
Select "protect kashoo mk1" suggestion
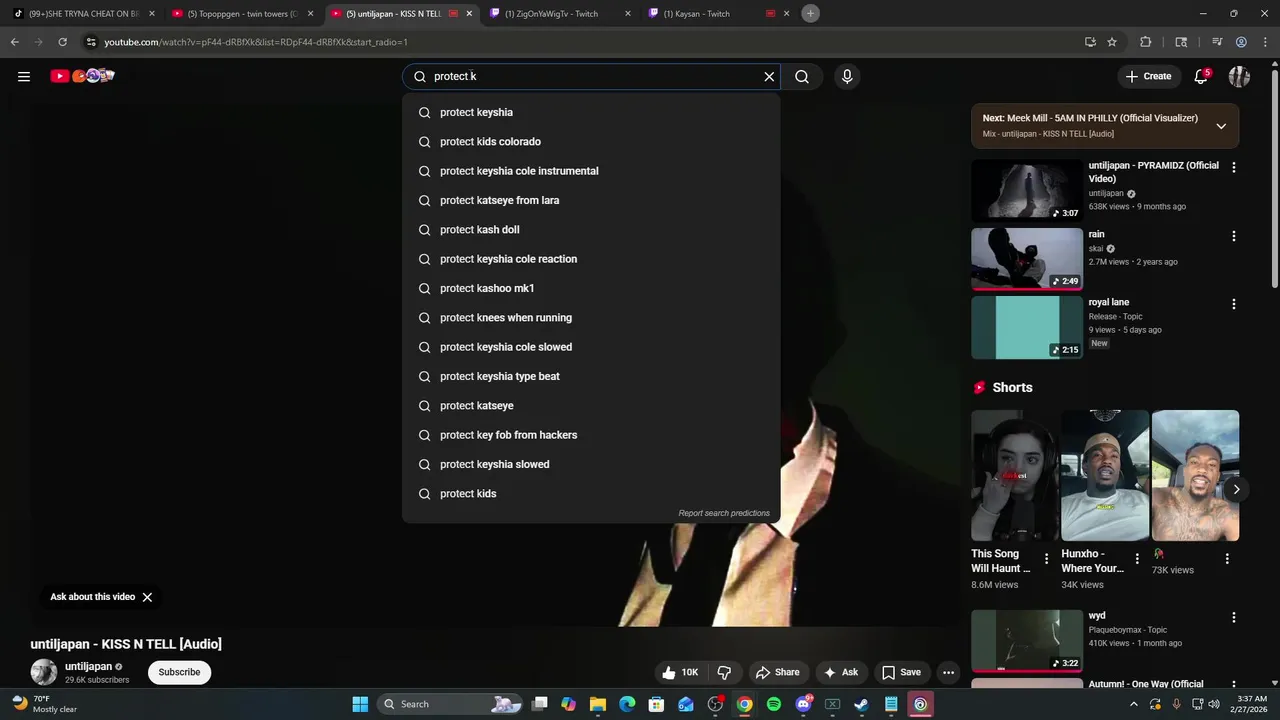pos(591,288)
